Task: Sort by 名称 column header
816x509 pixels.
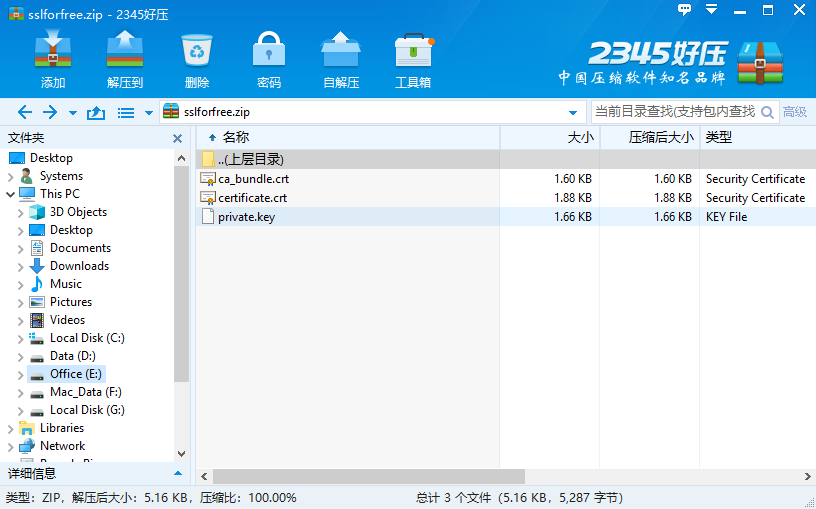Action: coord(348,137)
